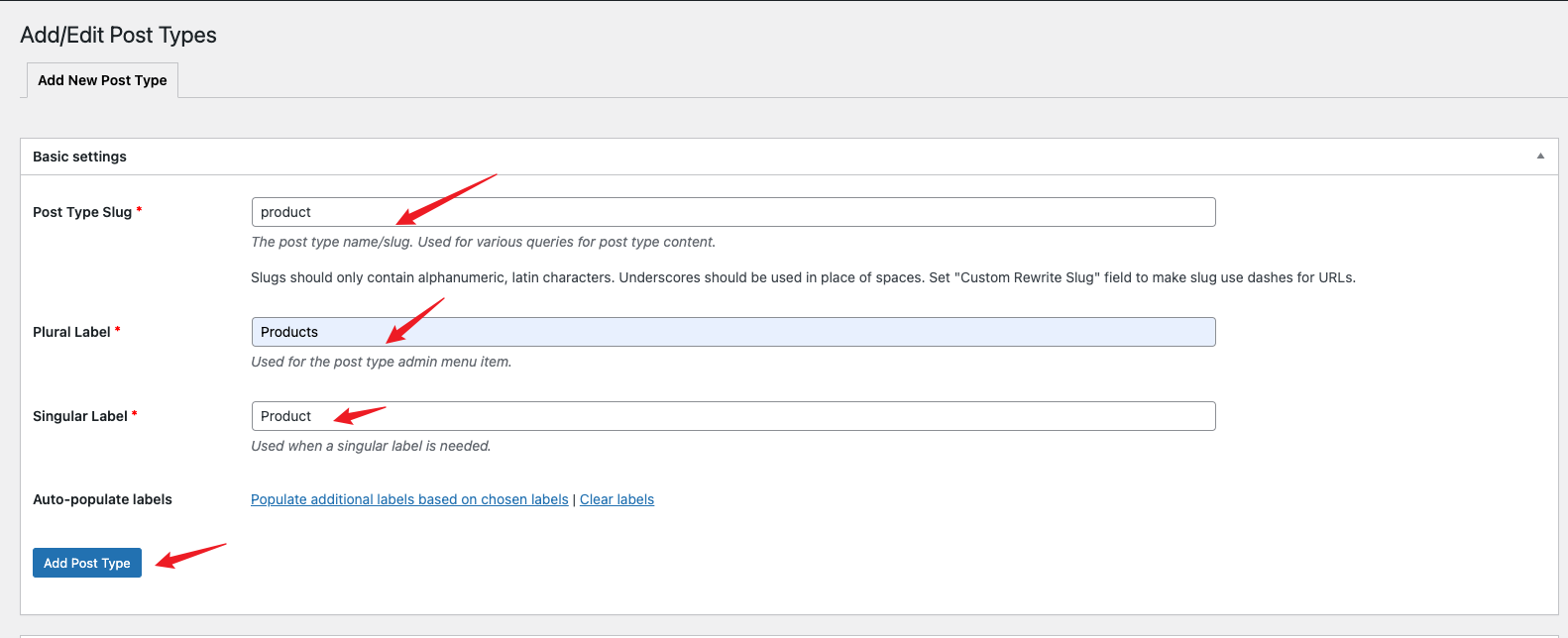1568x638 pixels.
Task: Open Populate additional labels based on chosen labels
Action: 409,499
